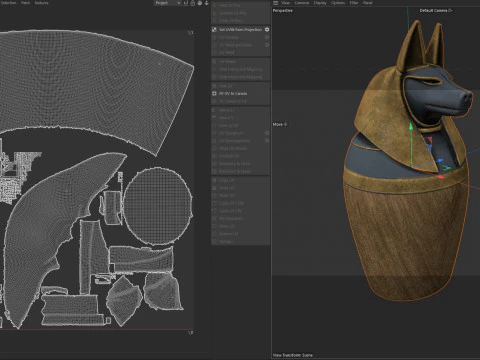Open UV Rectangularize options gear

click(x=267, y=141)
